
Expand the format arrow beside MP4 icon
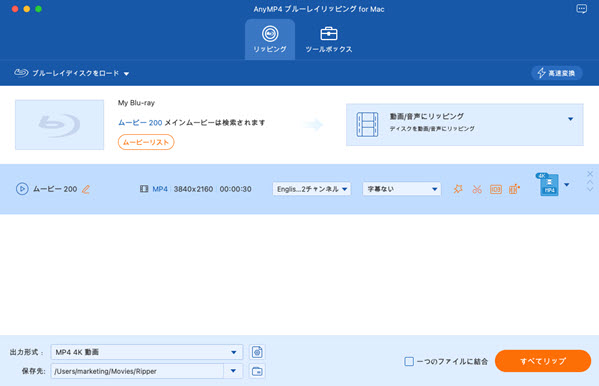click(567, 185)
